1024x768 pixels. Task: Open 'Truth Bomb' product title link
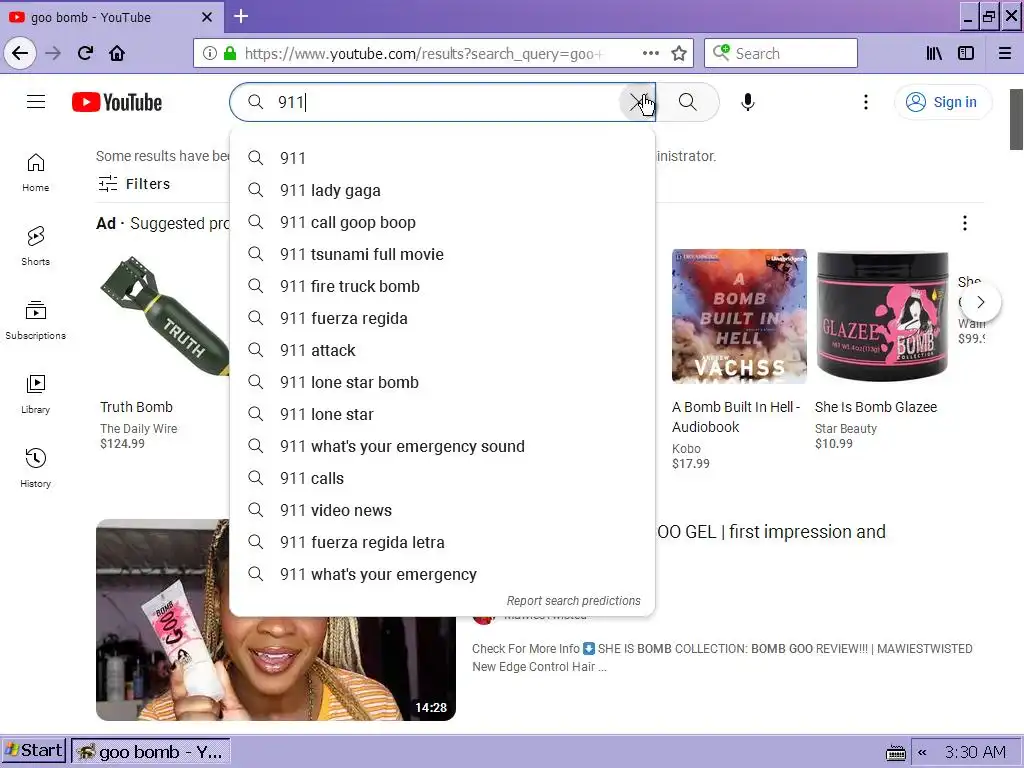(x=136, y=407)
